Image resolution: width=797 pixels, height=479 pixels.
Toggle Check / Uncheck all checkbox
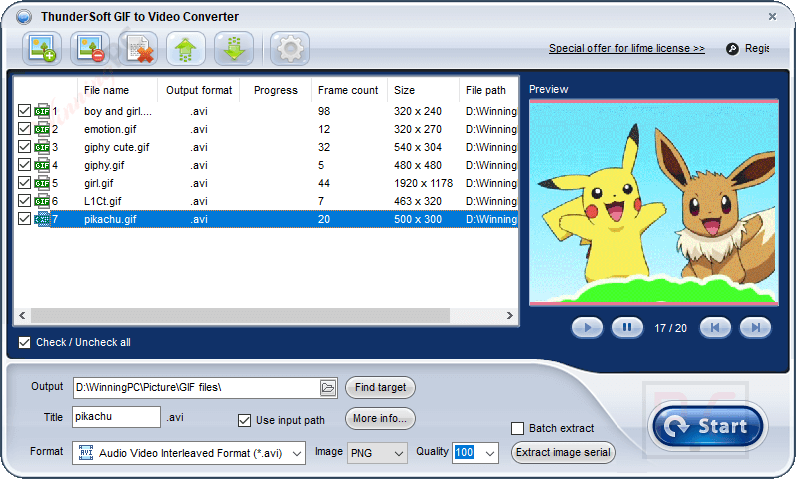24,342
